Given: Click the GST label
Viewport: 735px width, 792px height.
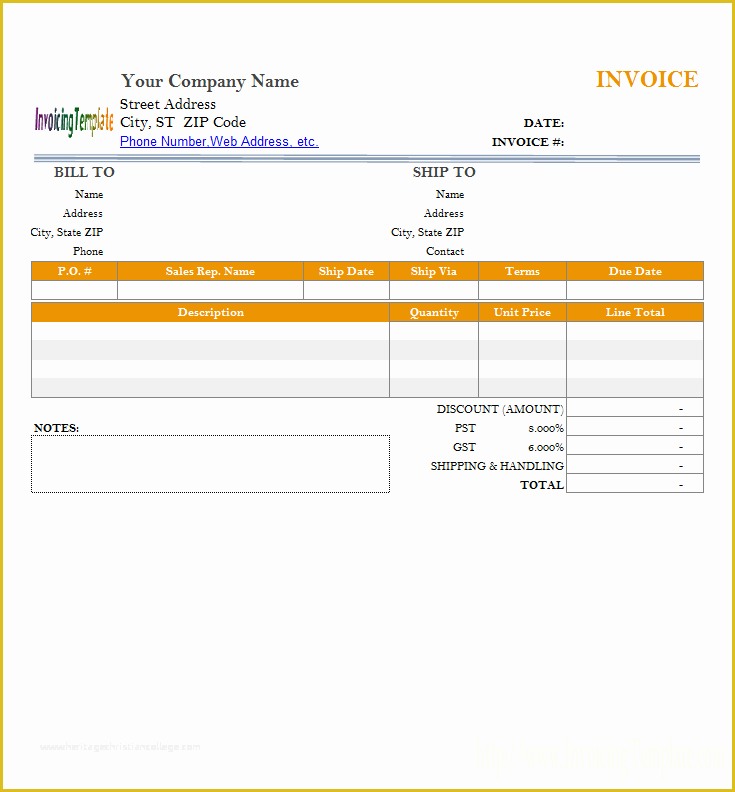Looking at the screenshot, I should coord(464,447).
